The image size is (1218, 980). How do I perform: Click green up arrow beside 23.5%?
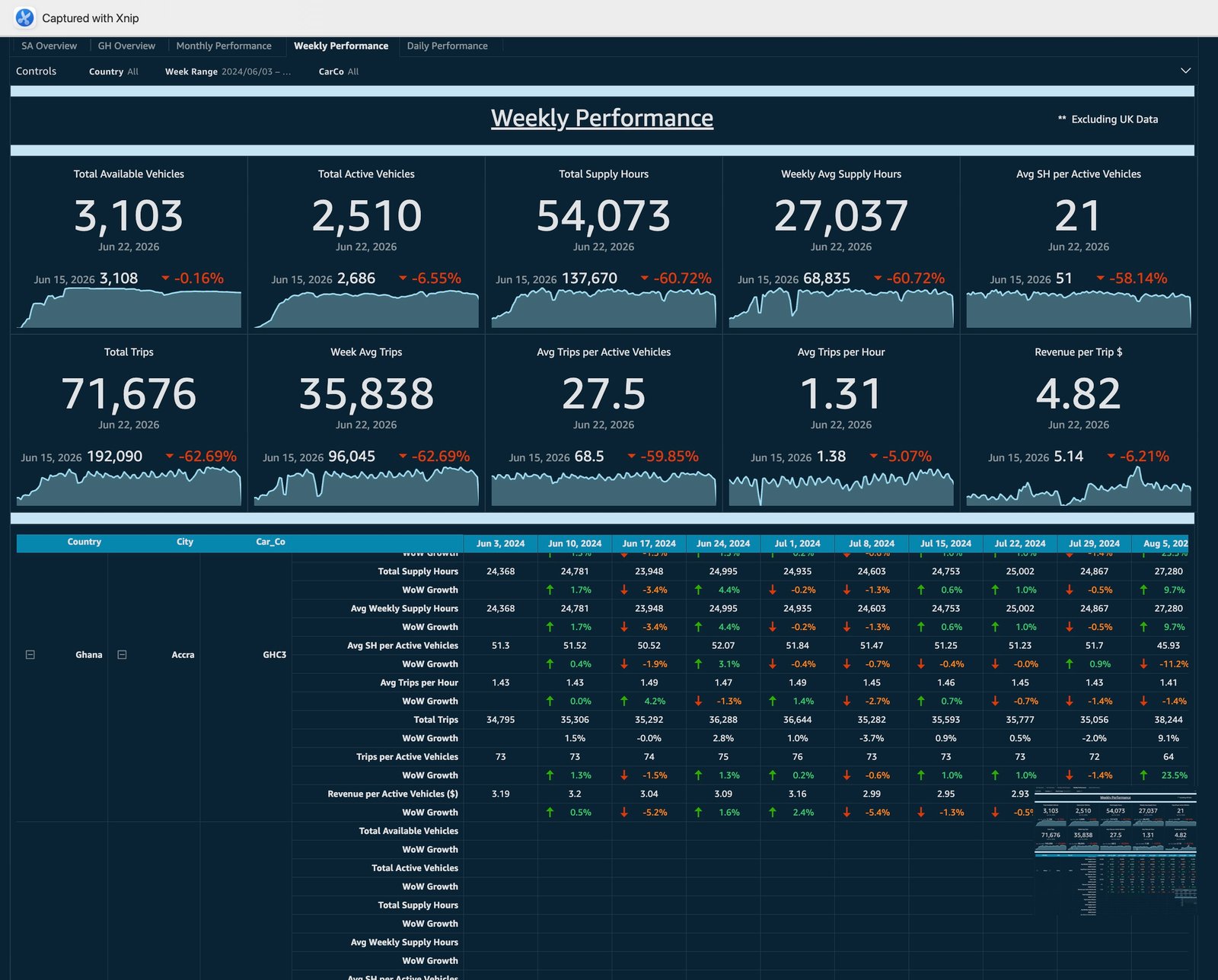pyautogui.click(x=1143, y=775)
